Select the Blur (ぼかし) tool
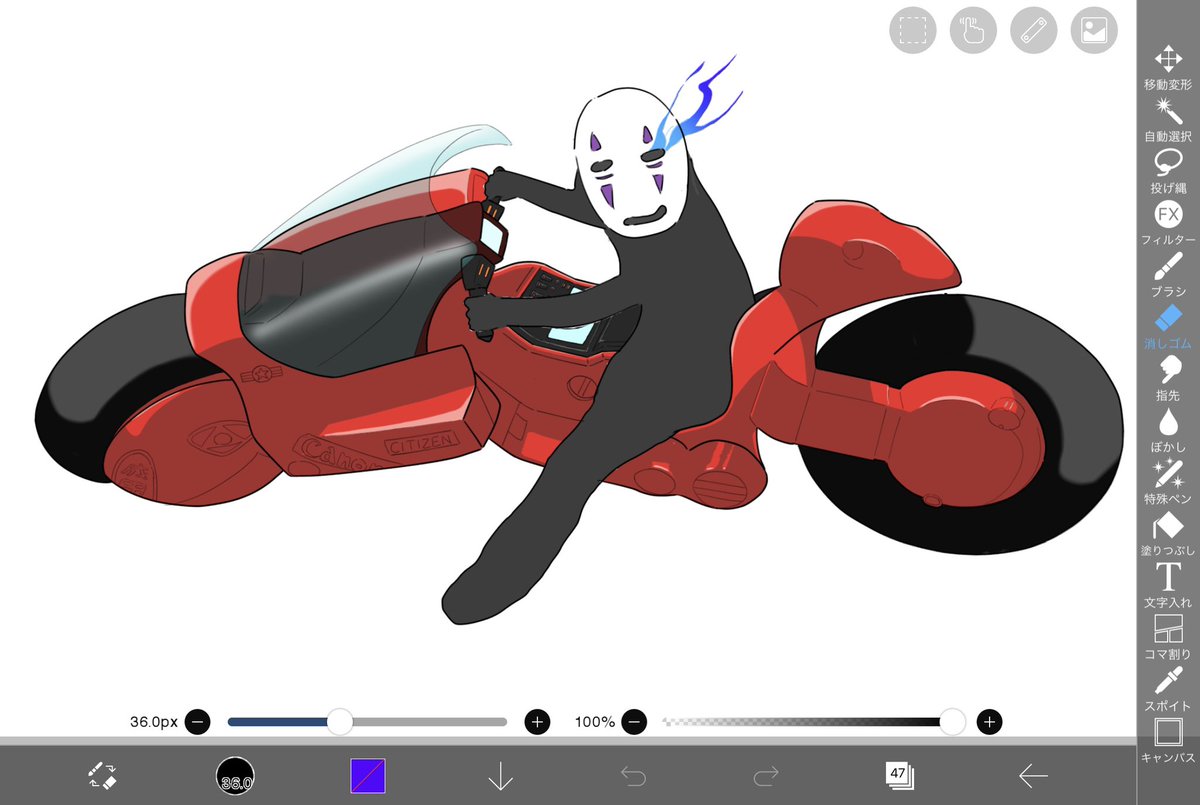 (1168, 431)
